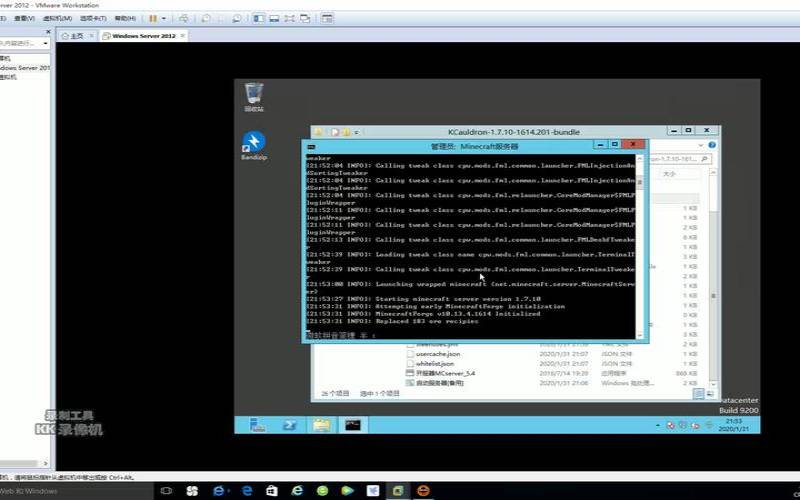The width and height of the screenshot is (800, 500).
Task: Select the 开服器MCserver_5.4 application file
Action: [x=445, y=373]
